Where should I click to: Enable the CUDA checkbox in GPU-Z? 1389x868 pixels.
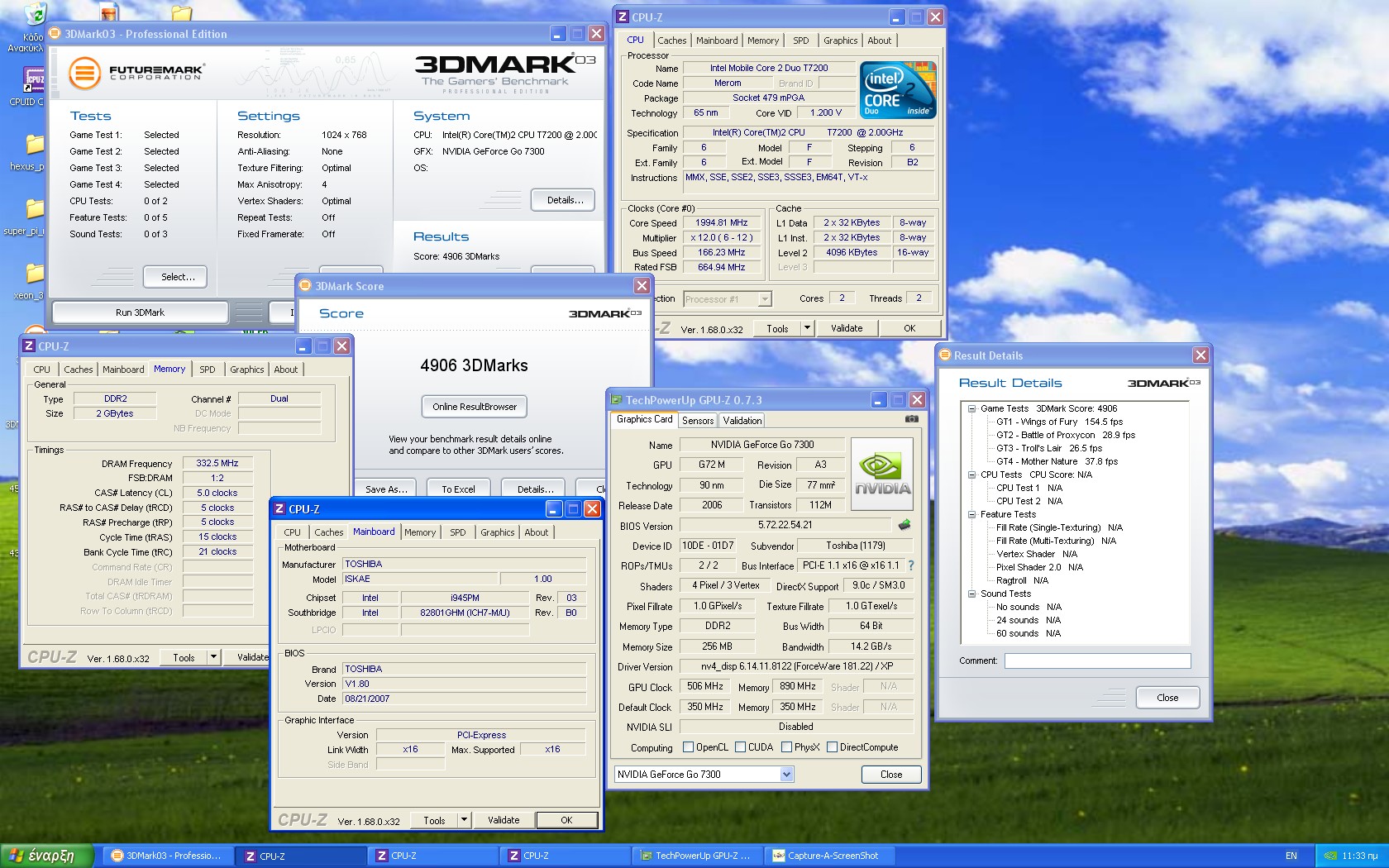point(740,747)
